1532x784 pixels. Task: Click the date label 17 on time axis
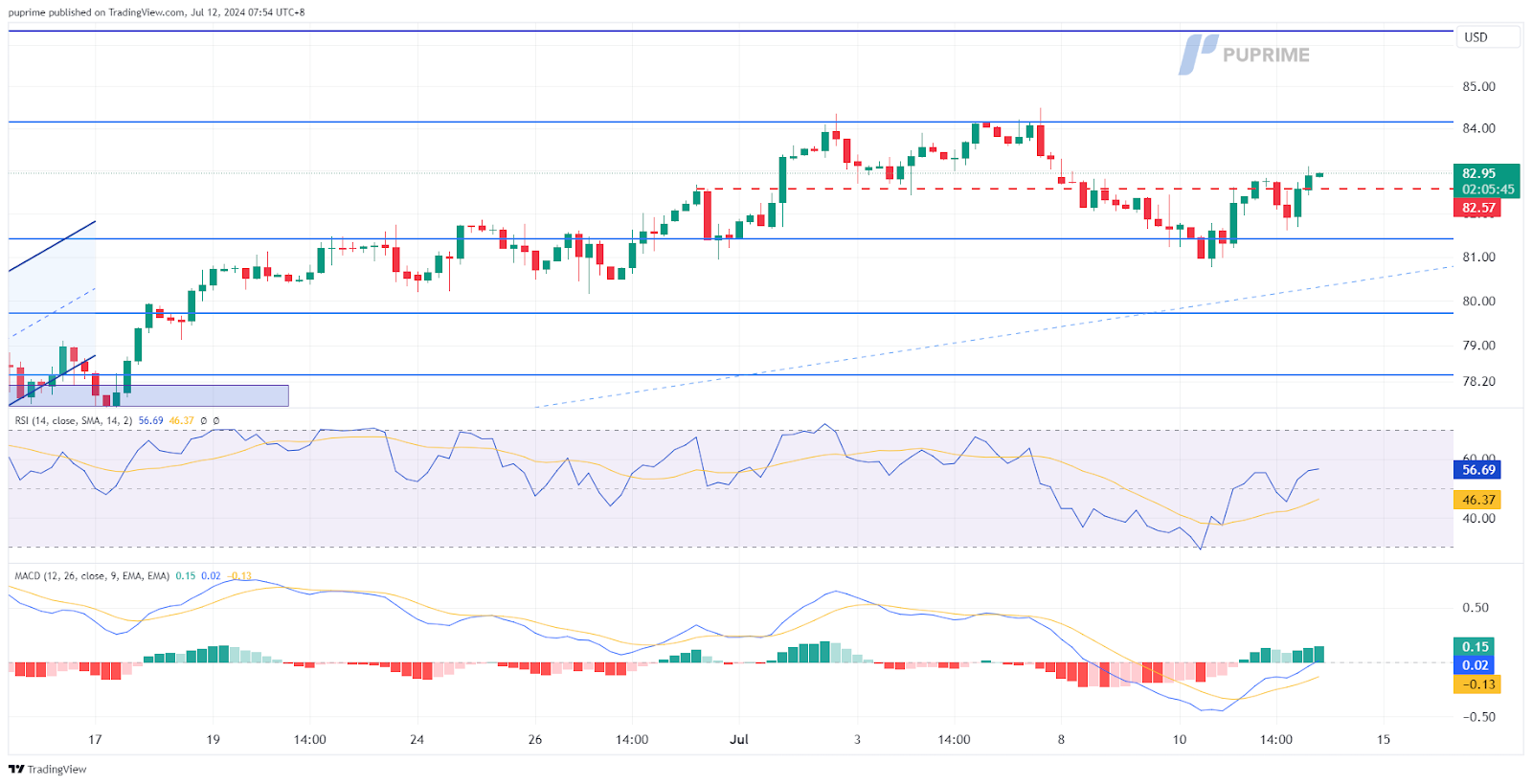coord(95,740)
